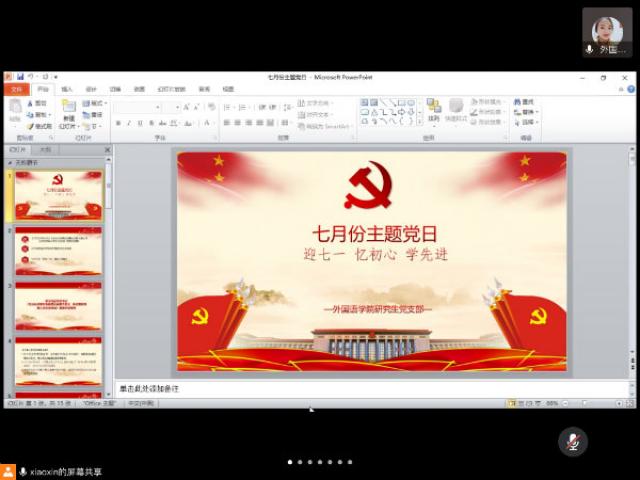Click the Find (查找) icon

tap(524, 102)
